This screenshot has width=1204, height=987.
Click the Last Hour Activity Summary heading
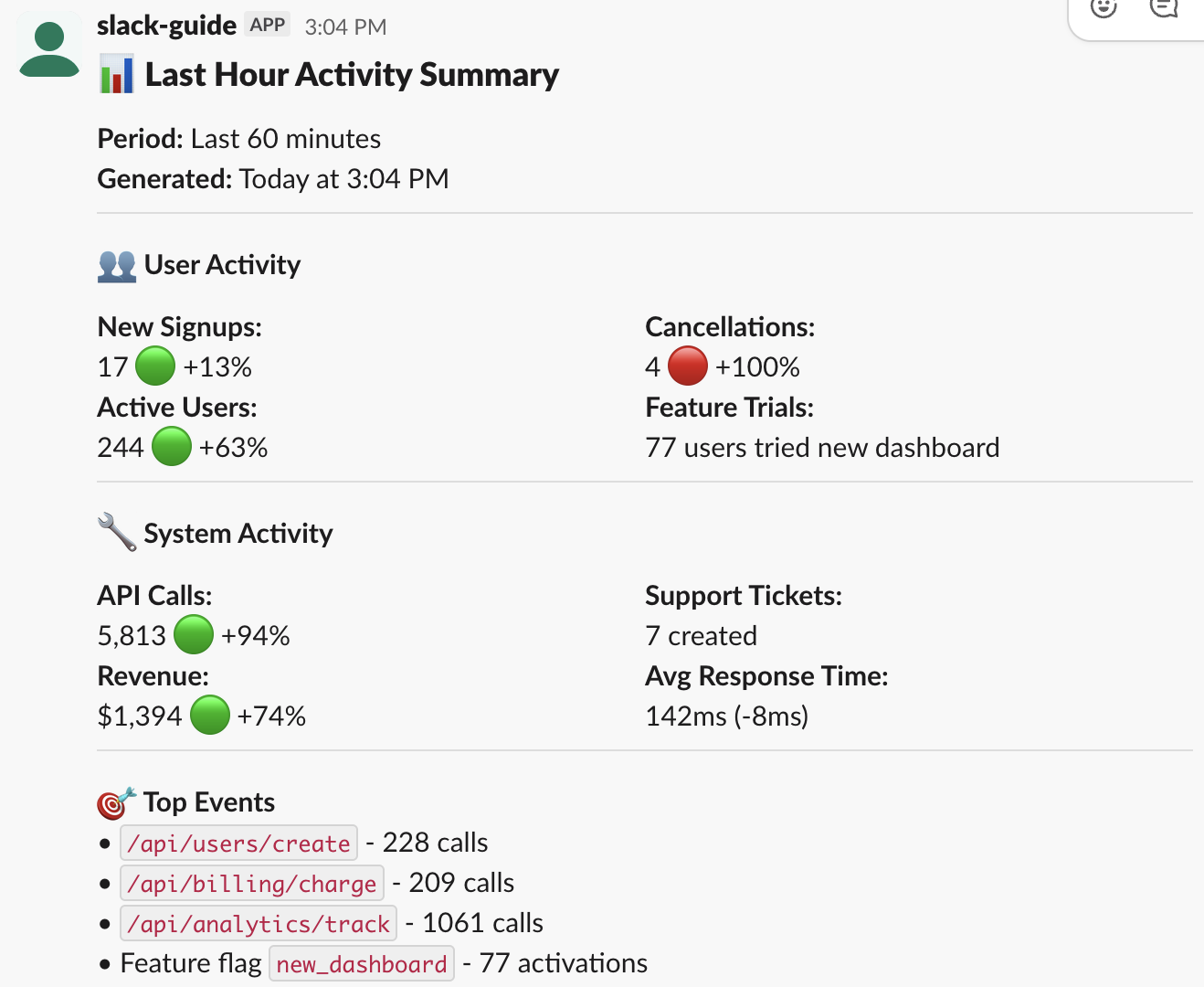coord(353,74)
